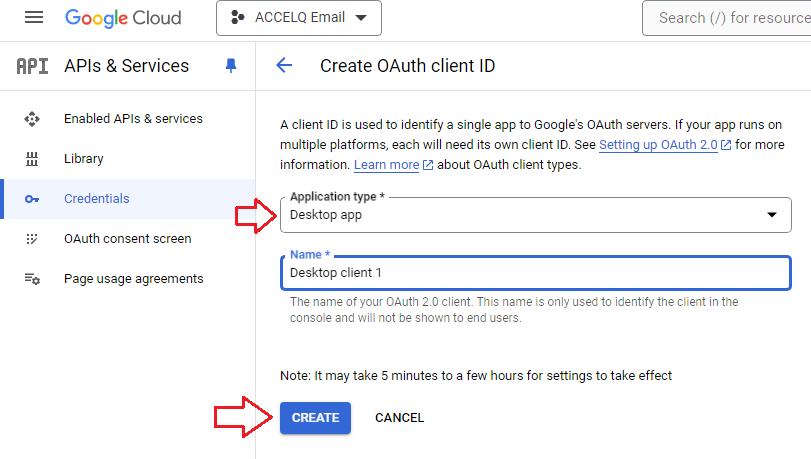Click the OAuth consent screen icon
811x459 pixels.
pyautogui.click(x=32, y=239)
